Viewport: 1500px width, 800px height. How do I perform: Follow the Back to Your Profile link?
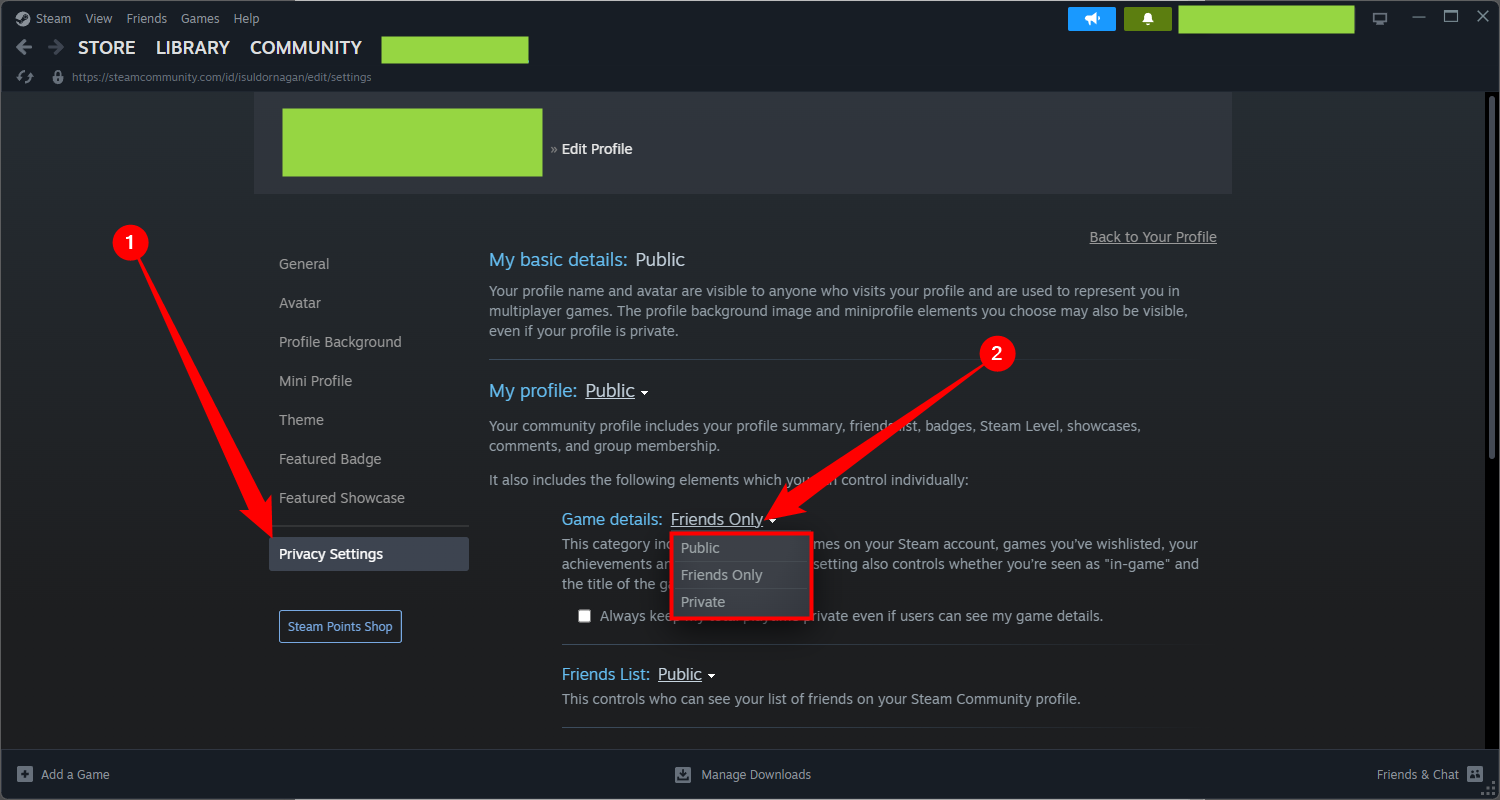click(x=1153, y=237)
